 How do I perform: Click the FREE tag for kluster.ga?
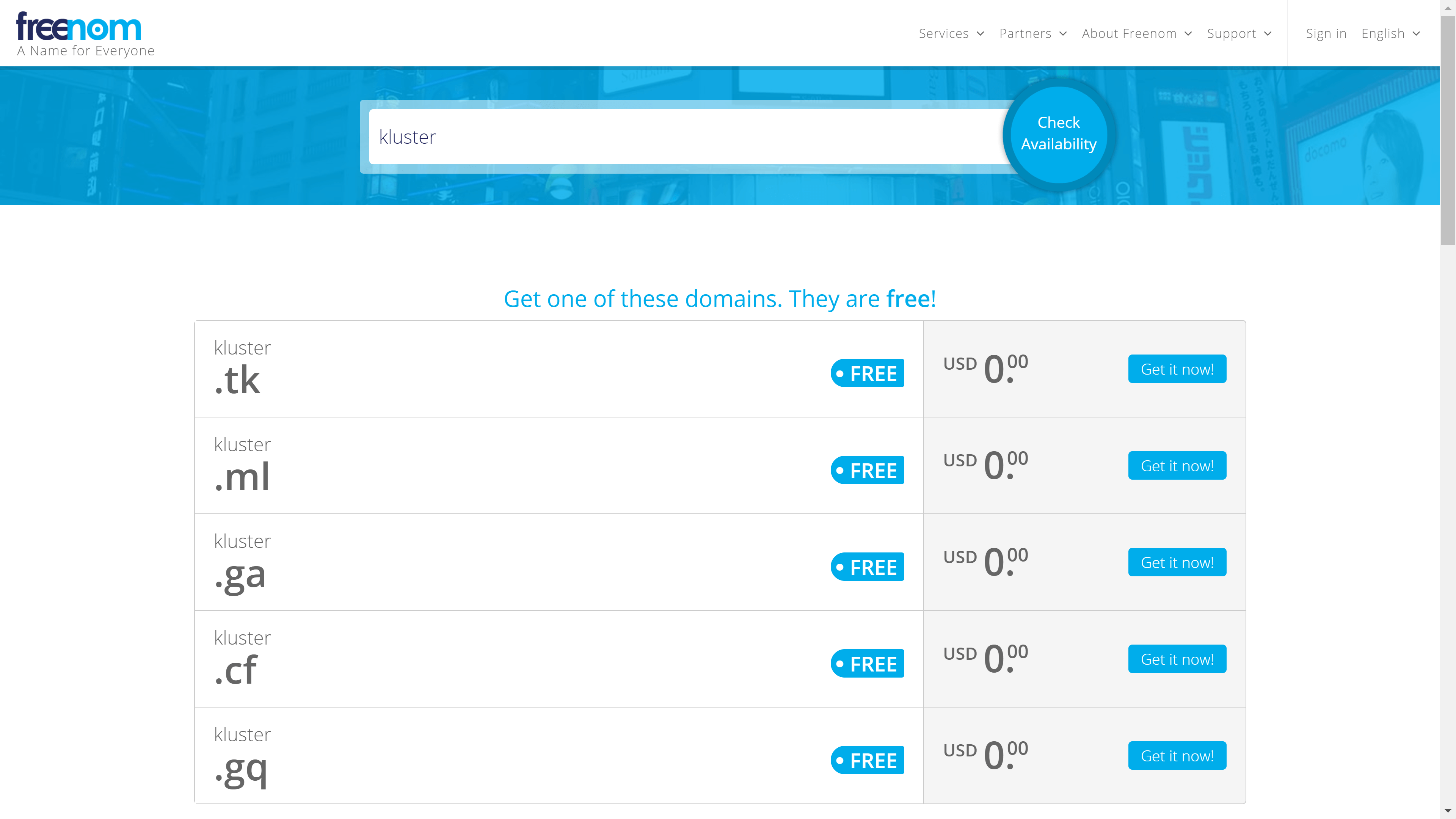click(867, 567)
